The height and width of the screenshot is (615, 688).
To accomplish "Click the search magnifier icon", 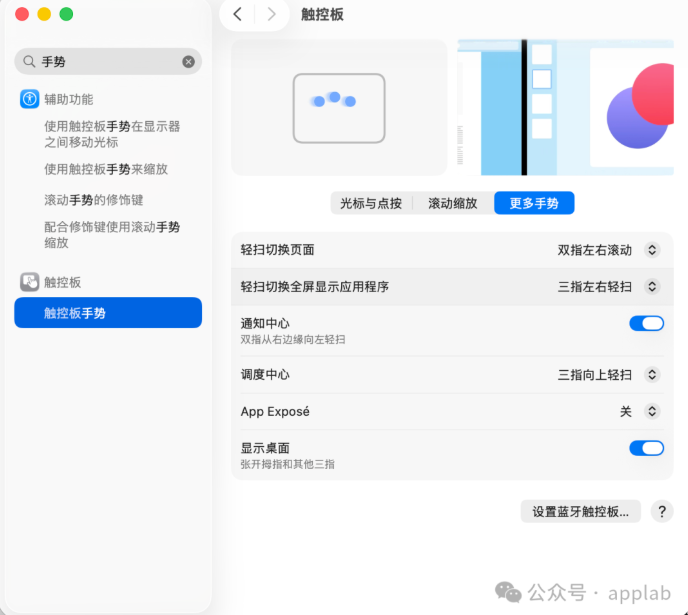I will pyautogui.click(x=29, y=62).
